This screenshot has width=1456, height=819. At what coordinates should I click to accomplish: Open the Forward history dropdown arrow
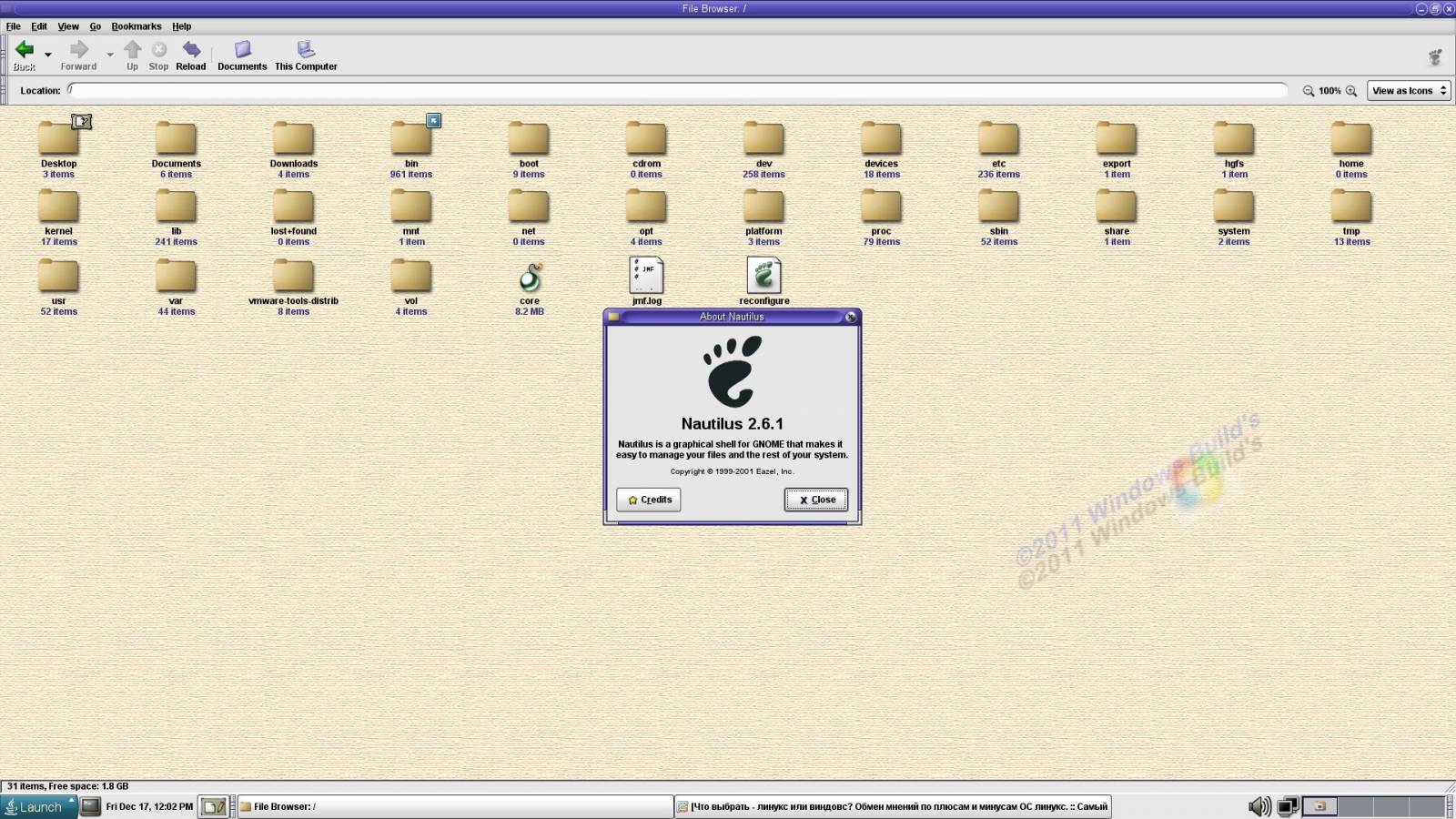click(x=110, y=55)
